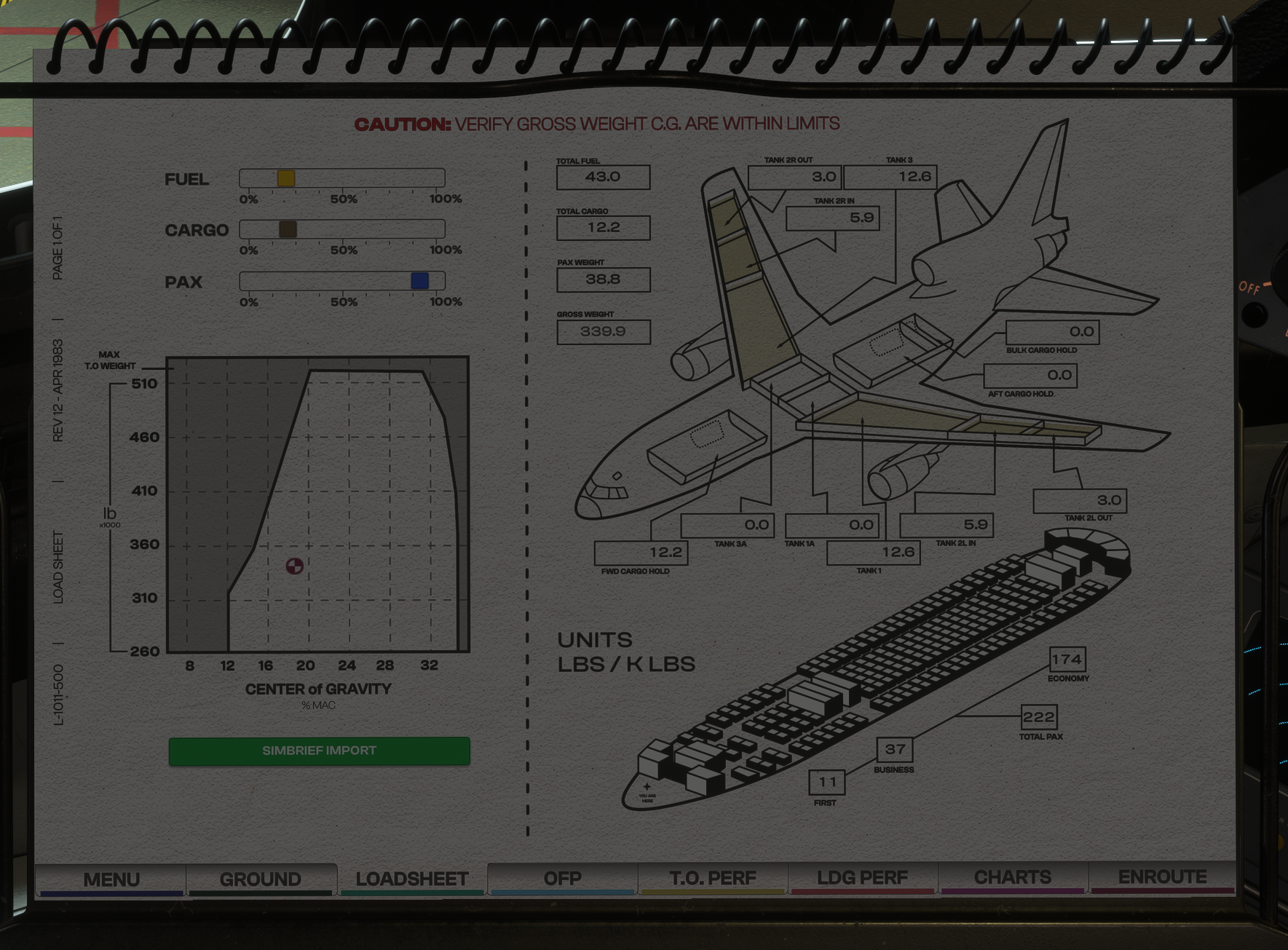Screen dimensions: 1288x950
Task: Open the LDG PERF tab
Action: (x=862, y=878)
